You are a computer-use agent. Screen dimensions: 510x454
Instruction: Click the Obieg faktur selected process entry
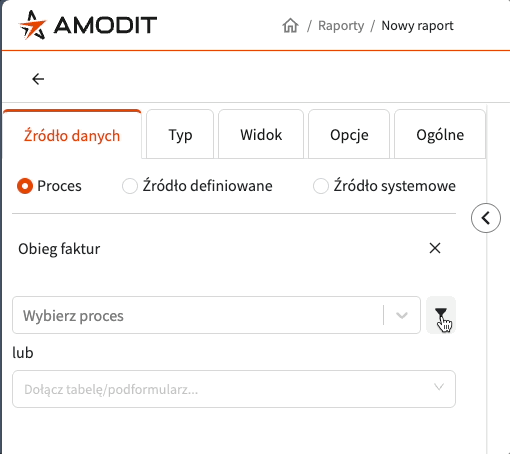59,249
